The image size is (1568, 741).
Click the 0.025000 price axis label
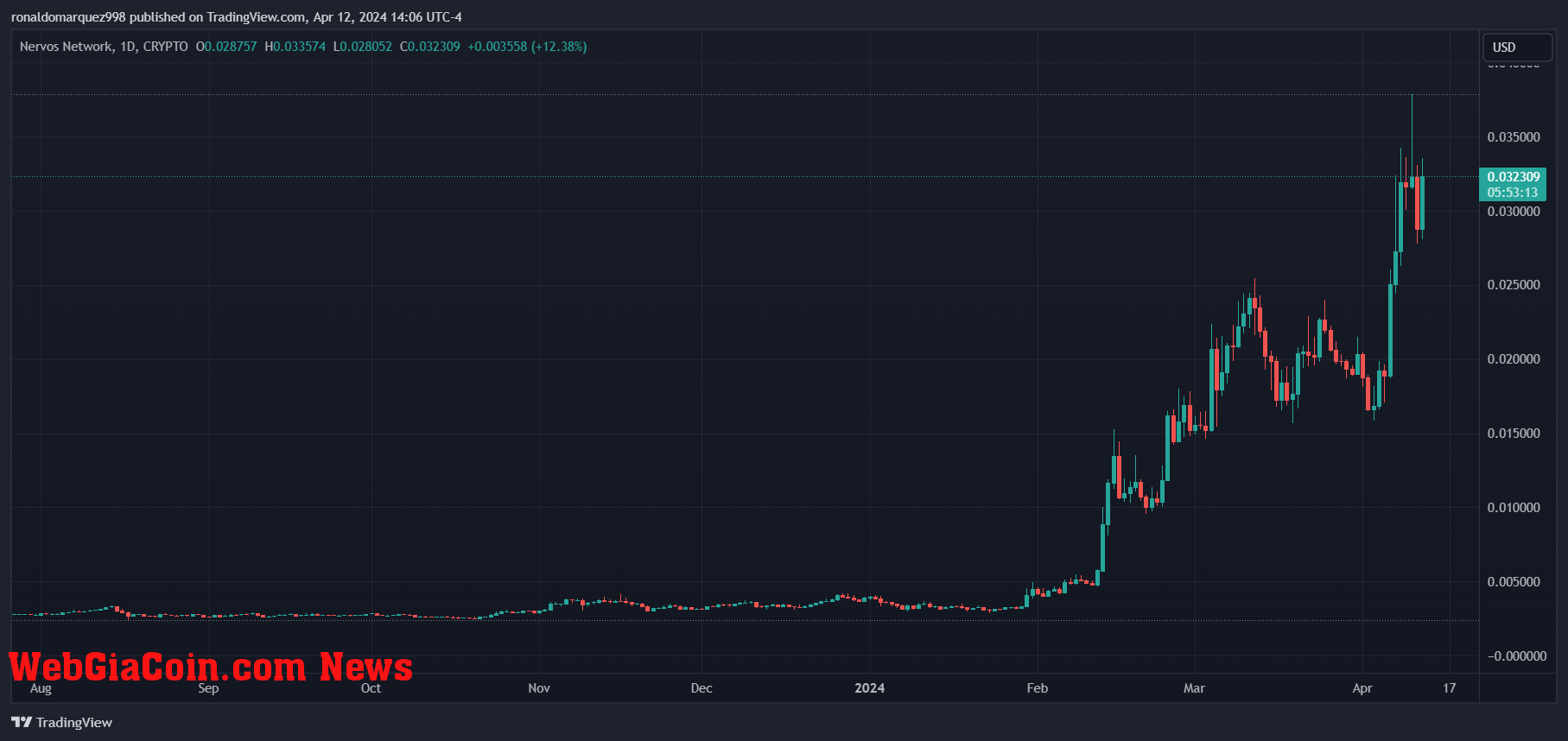[1514, 285]
